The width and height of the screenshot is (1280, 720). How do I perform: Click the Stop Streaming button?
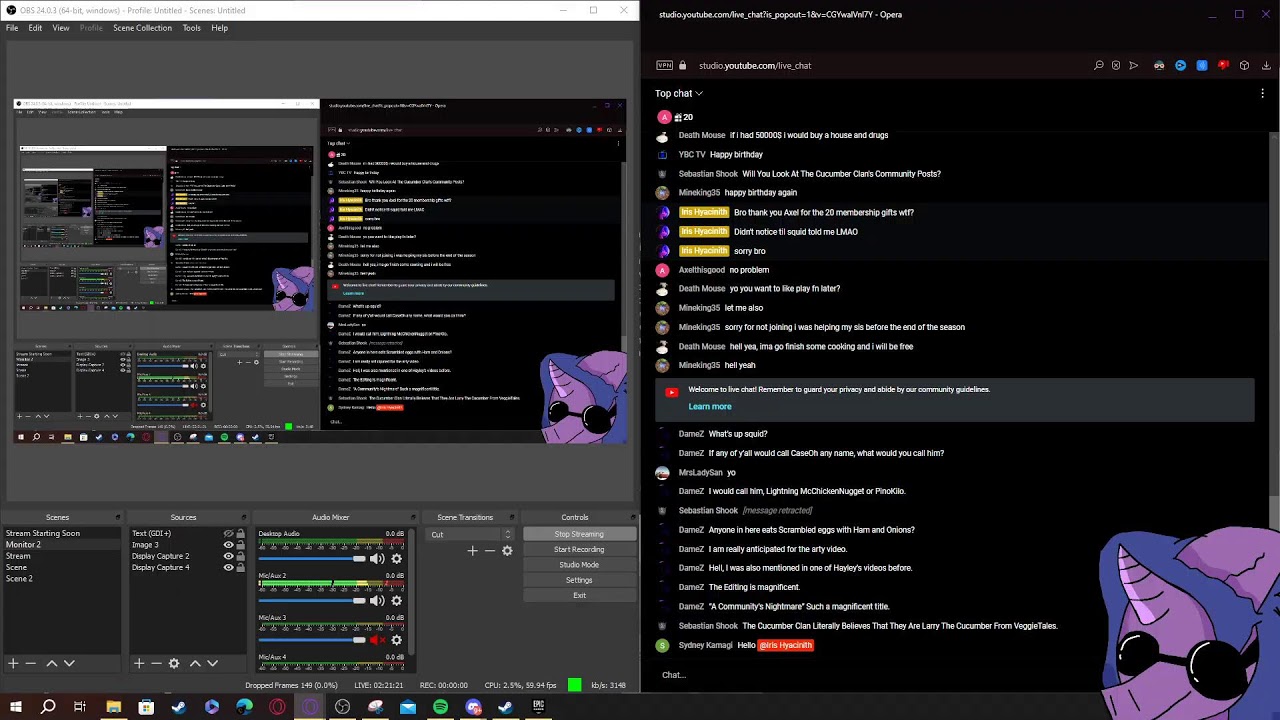tap(579, 534)
